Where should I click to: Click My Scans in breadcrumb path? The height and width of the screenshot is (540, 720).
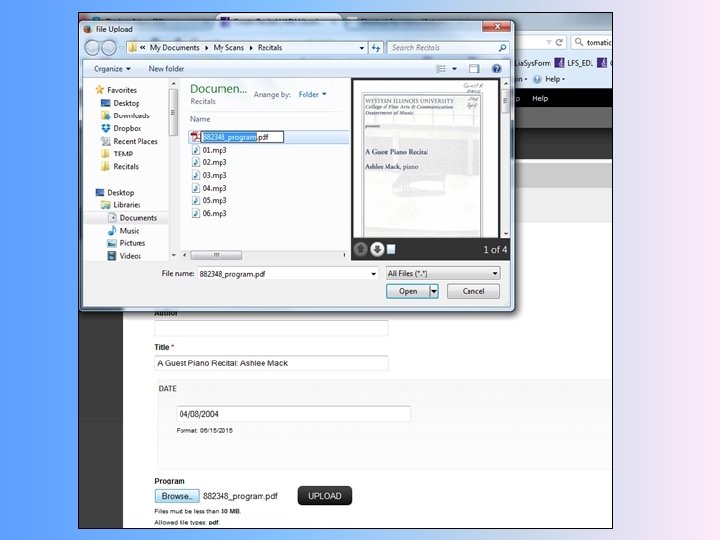(229, 48)
